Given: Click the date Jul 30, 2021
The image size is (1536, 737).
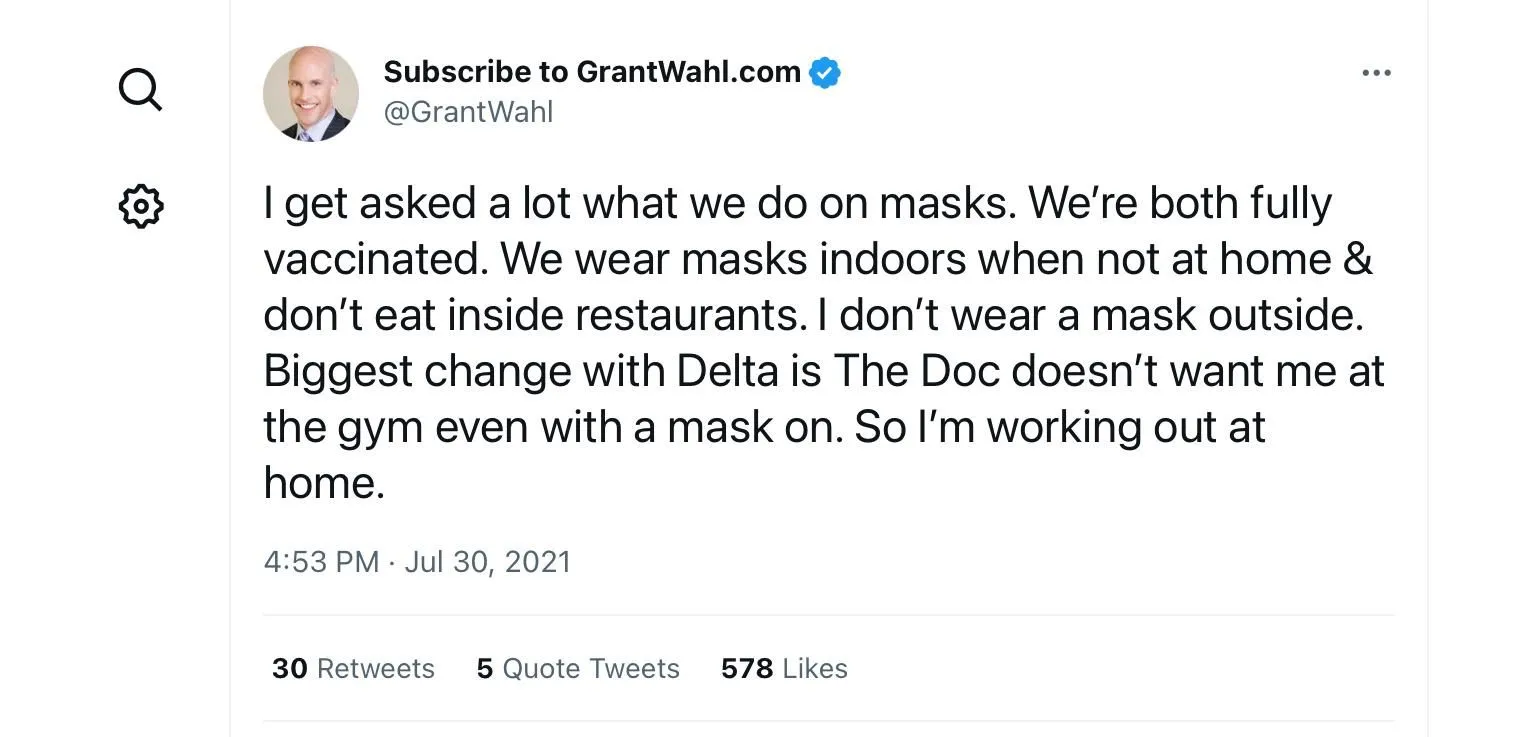Looking at the screenshot, I should coord(487,561).
